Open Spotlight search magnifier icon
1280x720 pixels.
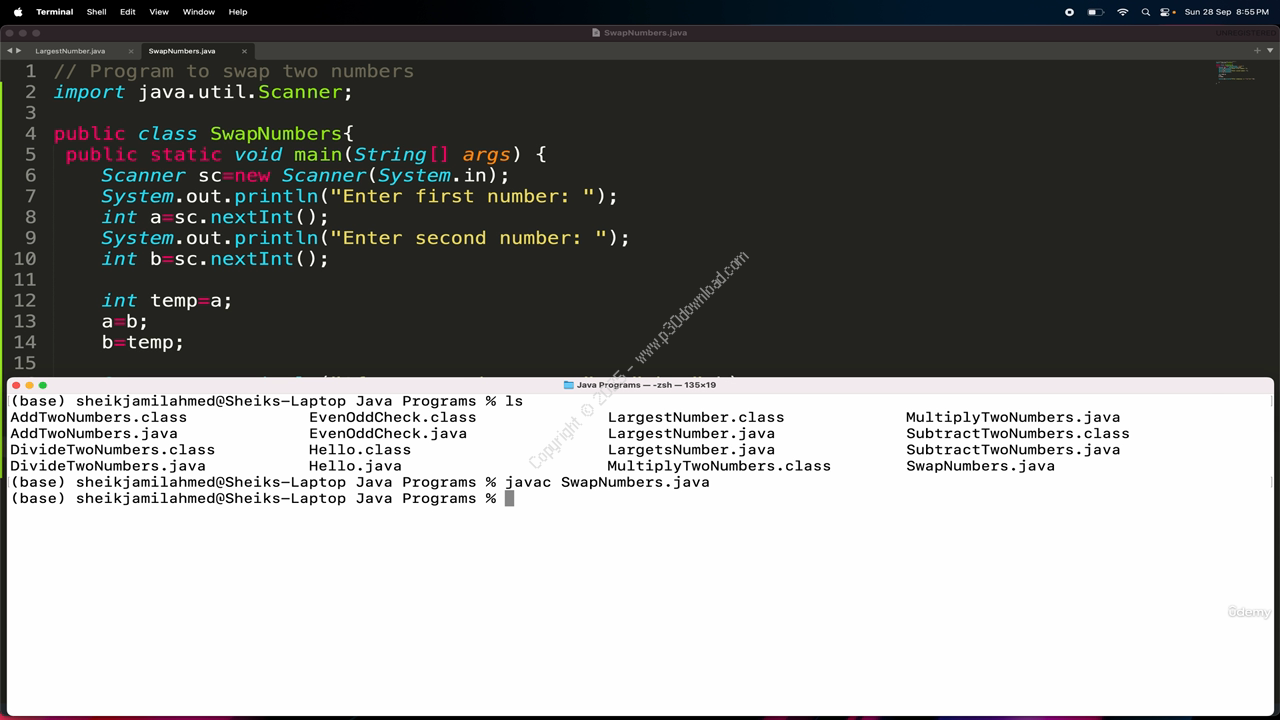(x=1145, y=12)
